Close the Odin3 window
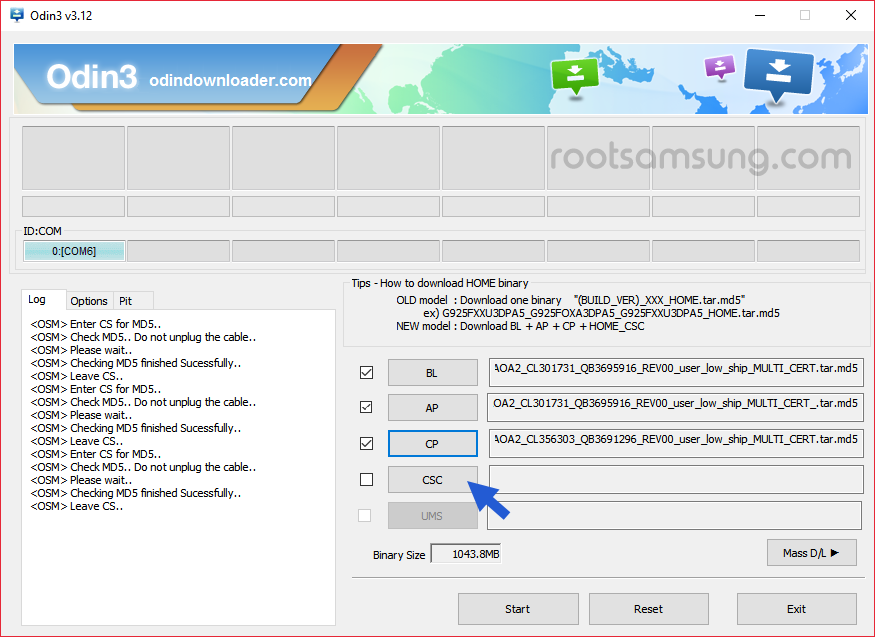This screenshot has height=637, width=875. point(850,15)
